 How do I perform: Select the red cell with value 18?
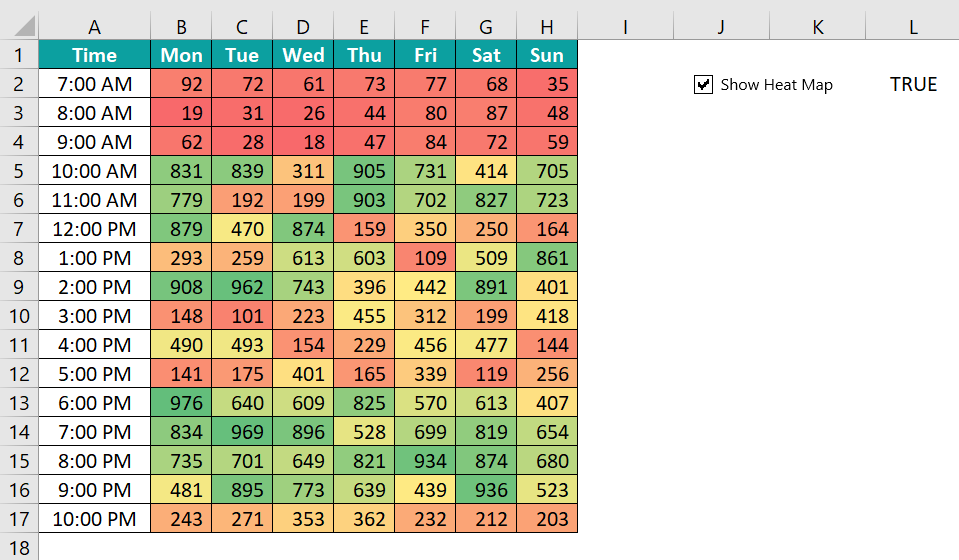pos(303,142)
